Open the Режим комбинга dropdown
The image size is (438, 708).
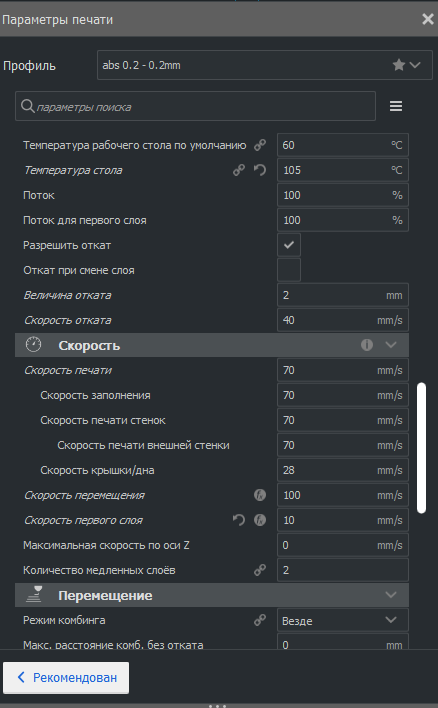click(343, 620)
